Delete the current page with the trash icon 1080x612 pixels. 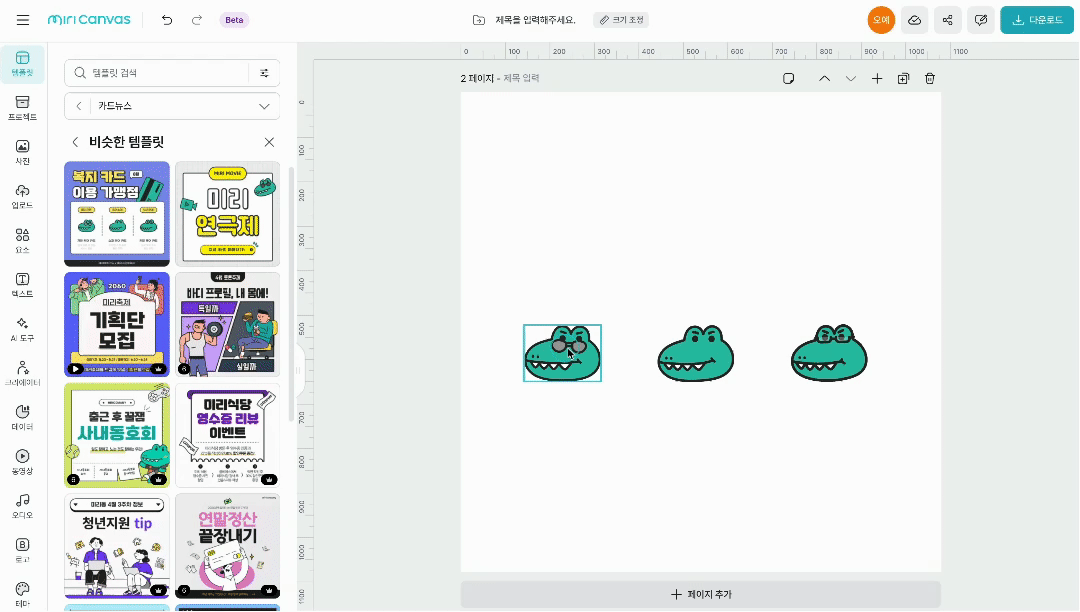[930, 78]
